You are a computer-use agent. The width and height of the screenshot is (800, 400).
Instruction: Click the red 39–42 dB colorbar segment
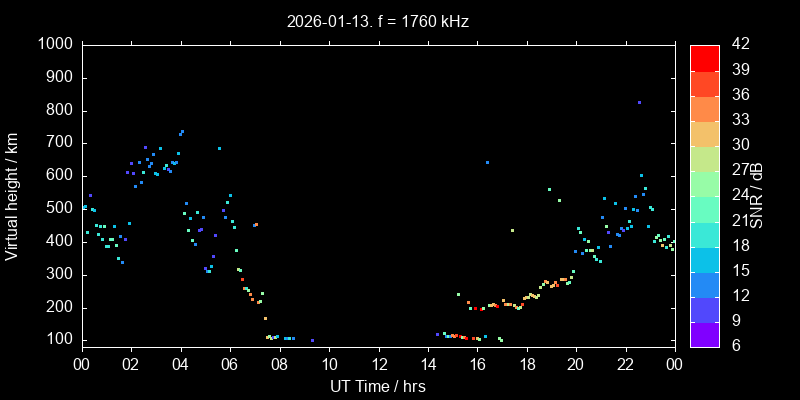click(x=704, y=58)
